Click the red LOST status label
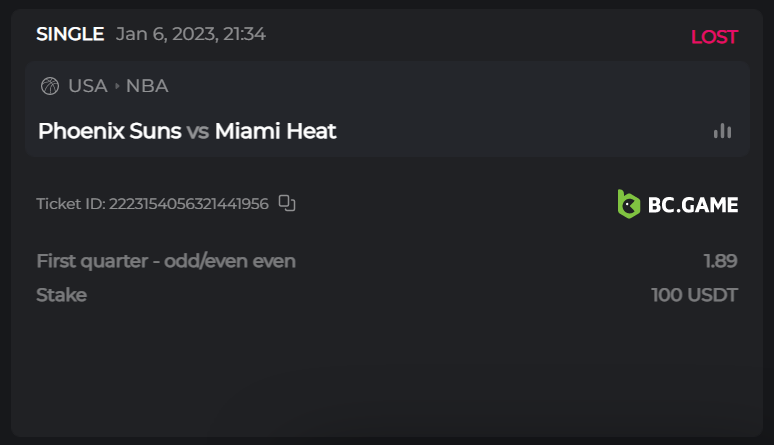Screen dimensions: 774x445 pyautogui.click(x=714, y=37)
